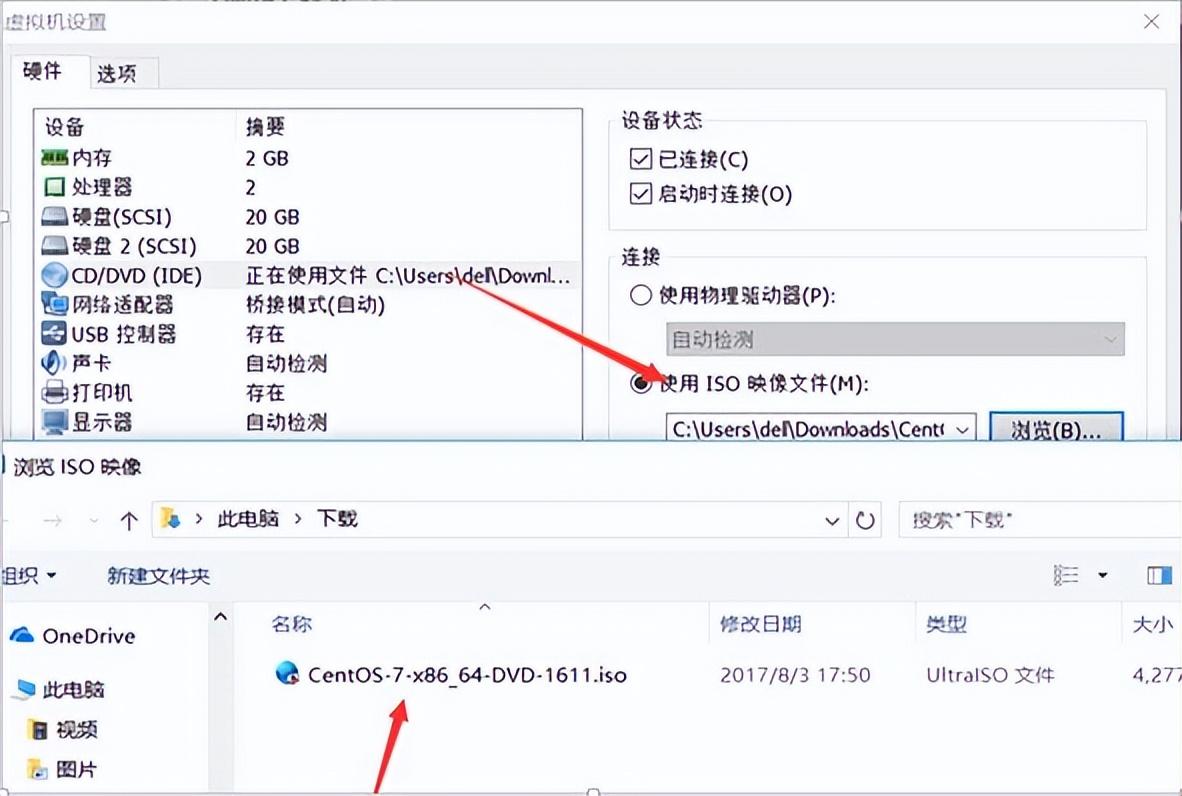Select the memory (内存) device icon
1182x796 pixels.
54,158
